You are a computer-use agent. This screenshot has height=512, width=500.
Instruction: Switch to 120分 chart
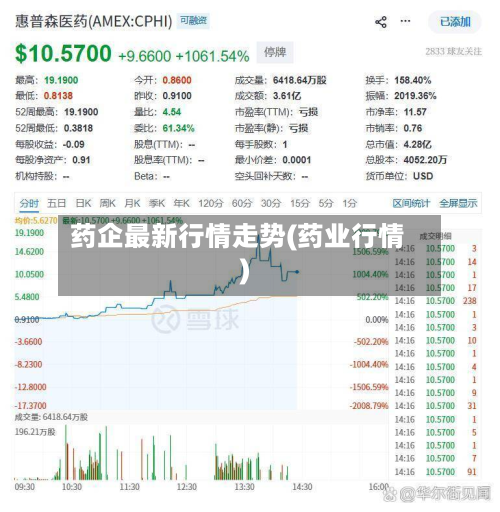211,203
